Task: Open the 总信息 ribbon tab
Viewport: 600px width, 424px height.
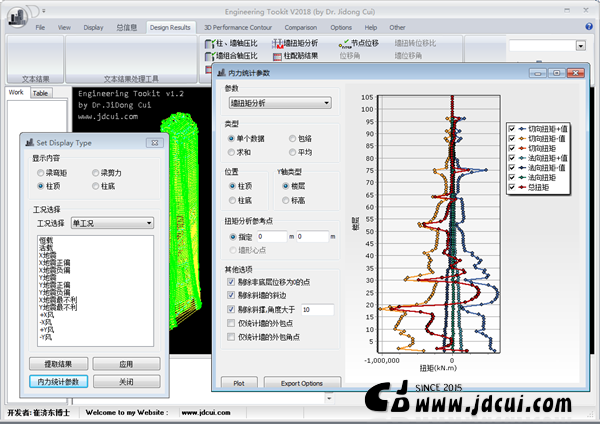Action: coord(127,28)
